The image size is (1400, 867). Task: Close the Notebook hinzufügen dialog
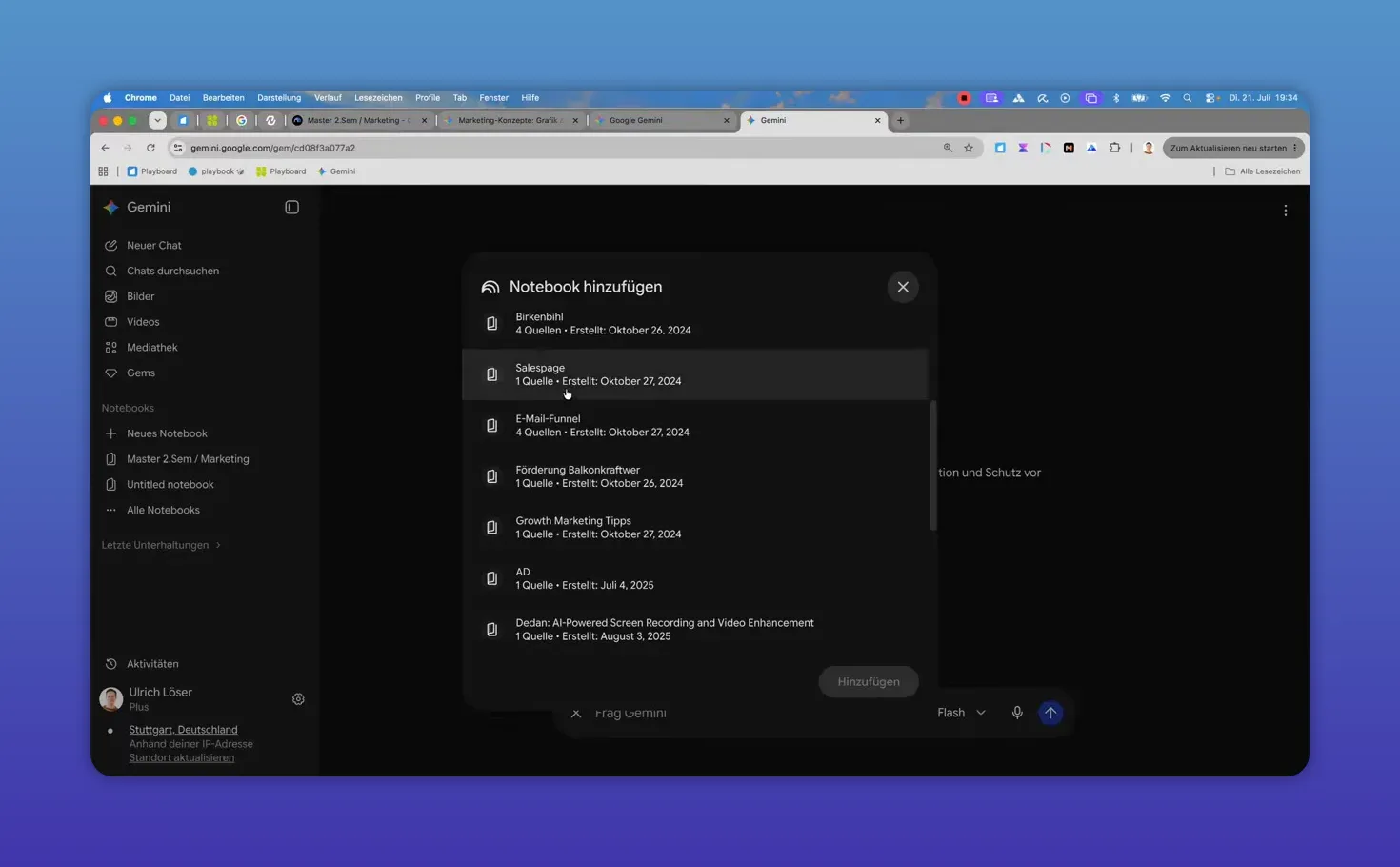[903, 287]
